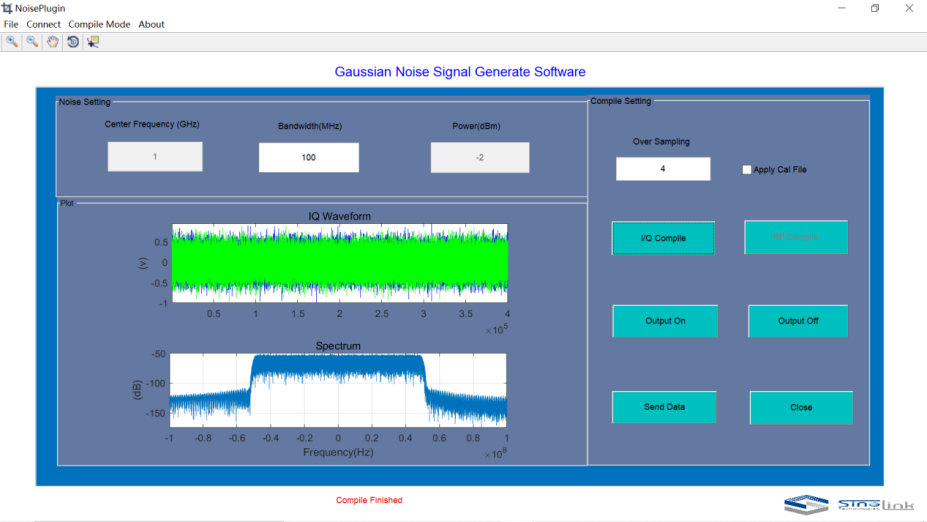Click the Frequency(Hz) axis label

pyautogui.click(x=338, y=452)
